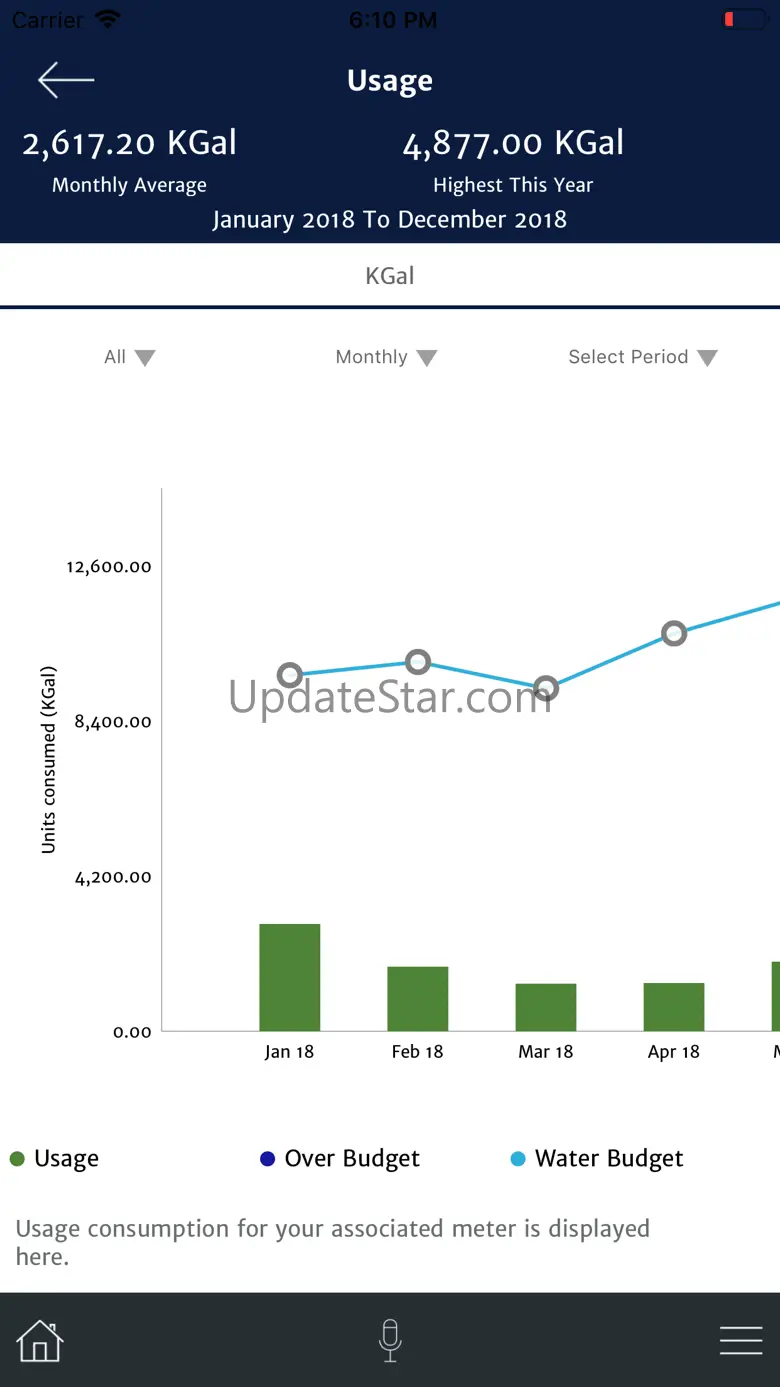
Task: Open the Select Period dropdown
Action: (x=642, y=357)
